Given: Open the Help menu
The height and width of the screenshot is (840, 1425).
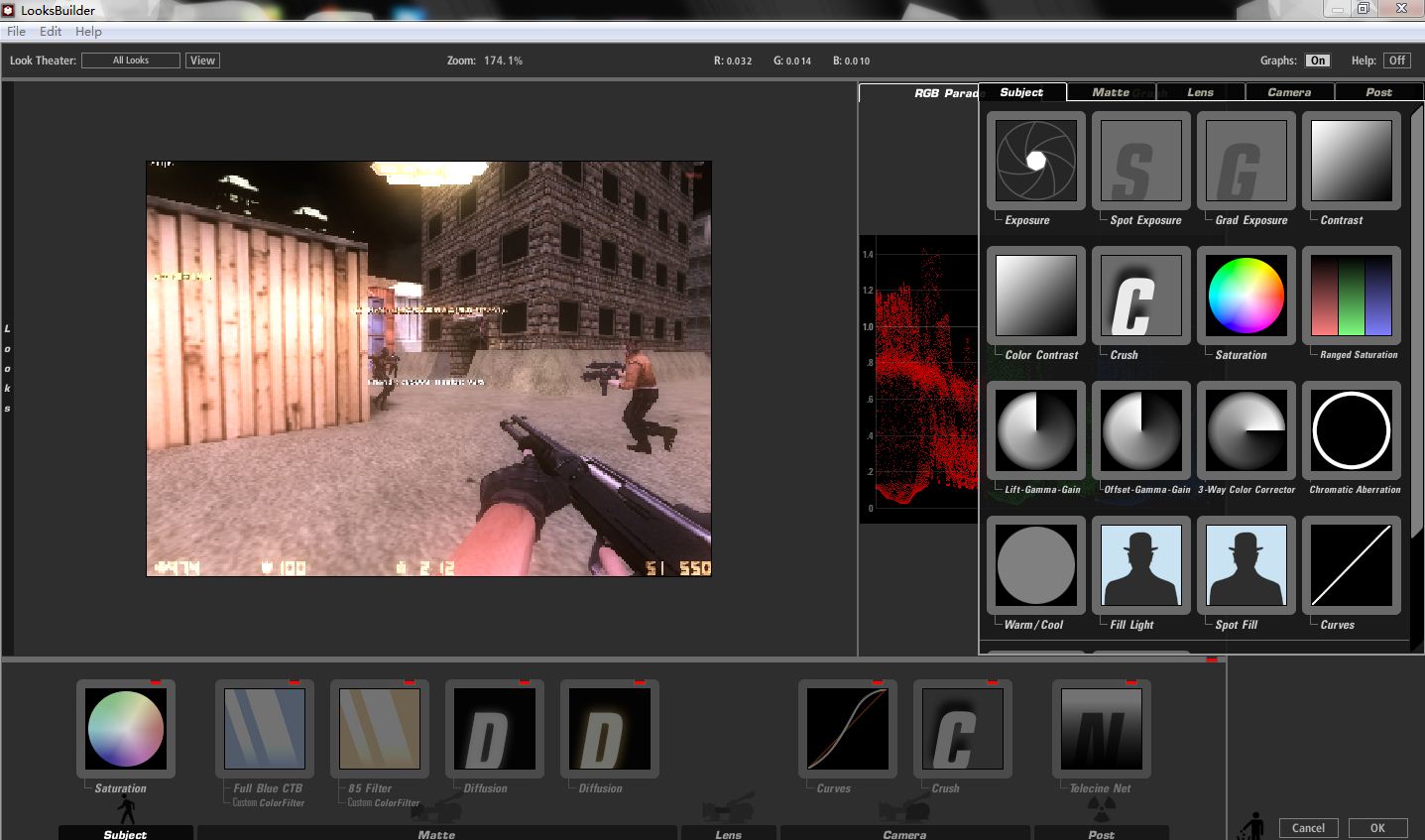Looking at the screenshot, I should click(88, 32).
